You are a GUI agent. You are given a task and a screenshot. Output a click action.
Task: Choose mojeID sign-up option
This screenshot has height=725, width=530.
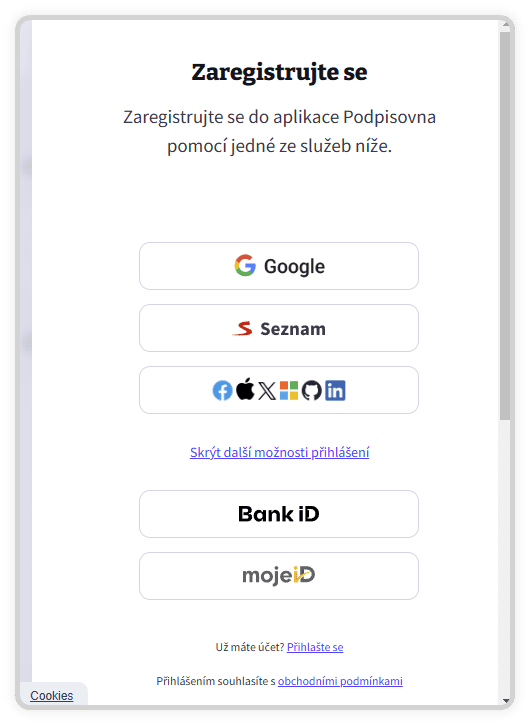[279, 576]
